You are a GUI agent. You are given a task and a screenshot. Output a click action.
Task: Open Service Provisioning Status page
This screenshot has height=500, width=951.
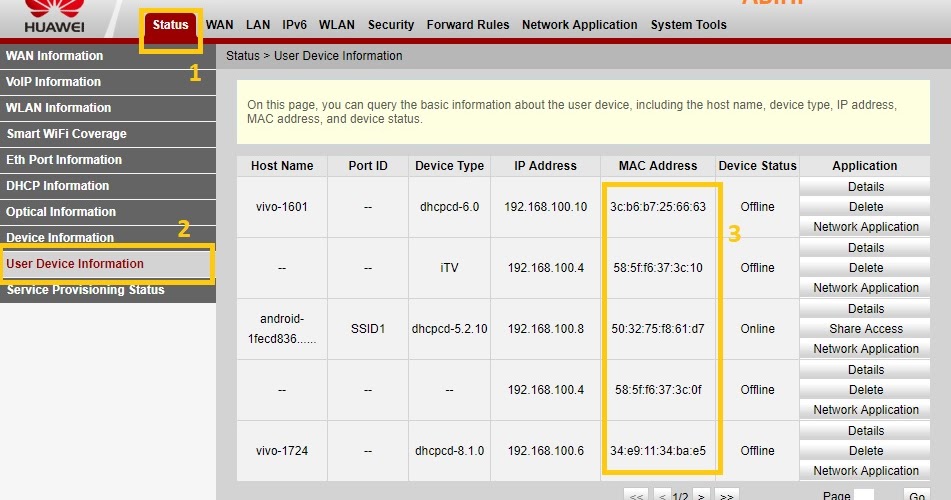pyautogui.click(x=108, y=291)
